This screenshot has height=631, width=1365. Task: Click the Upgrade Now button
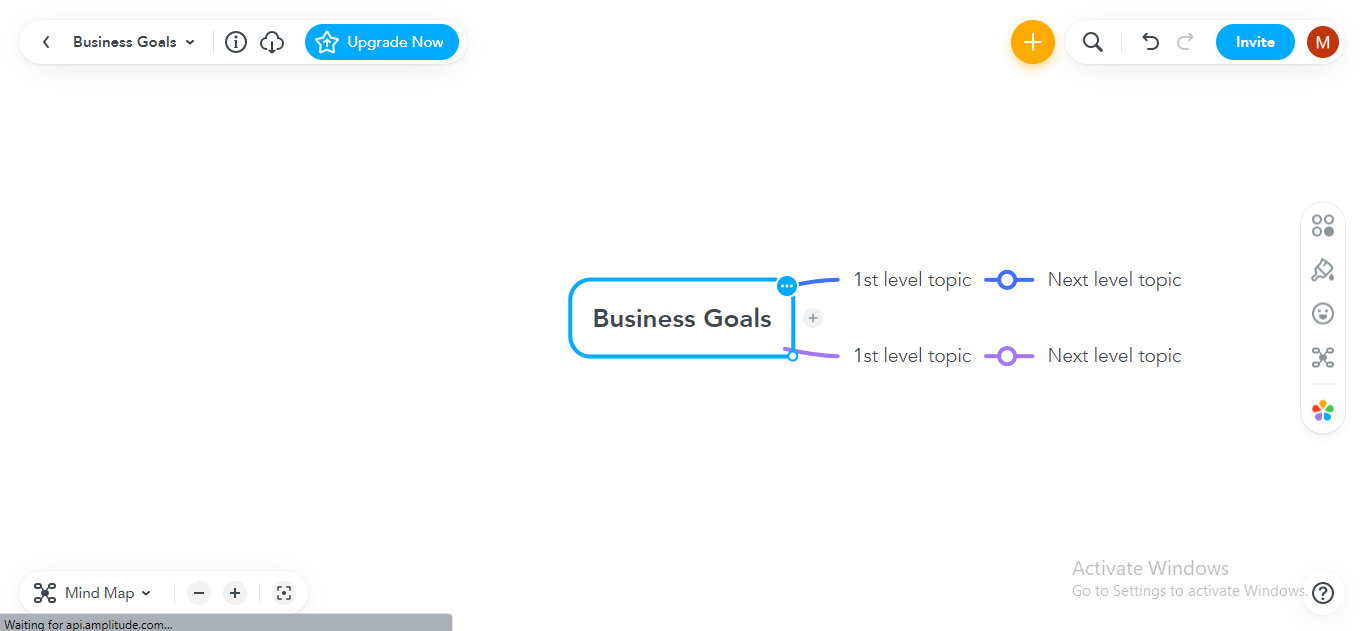[x=382, y=42]
